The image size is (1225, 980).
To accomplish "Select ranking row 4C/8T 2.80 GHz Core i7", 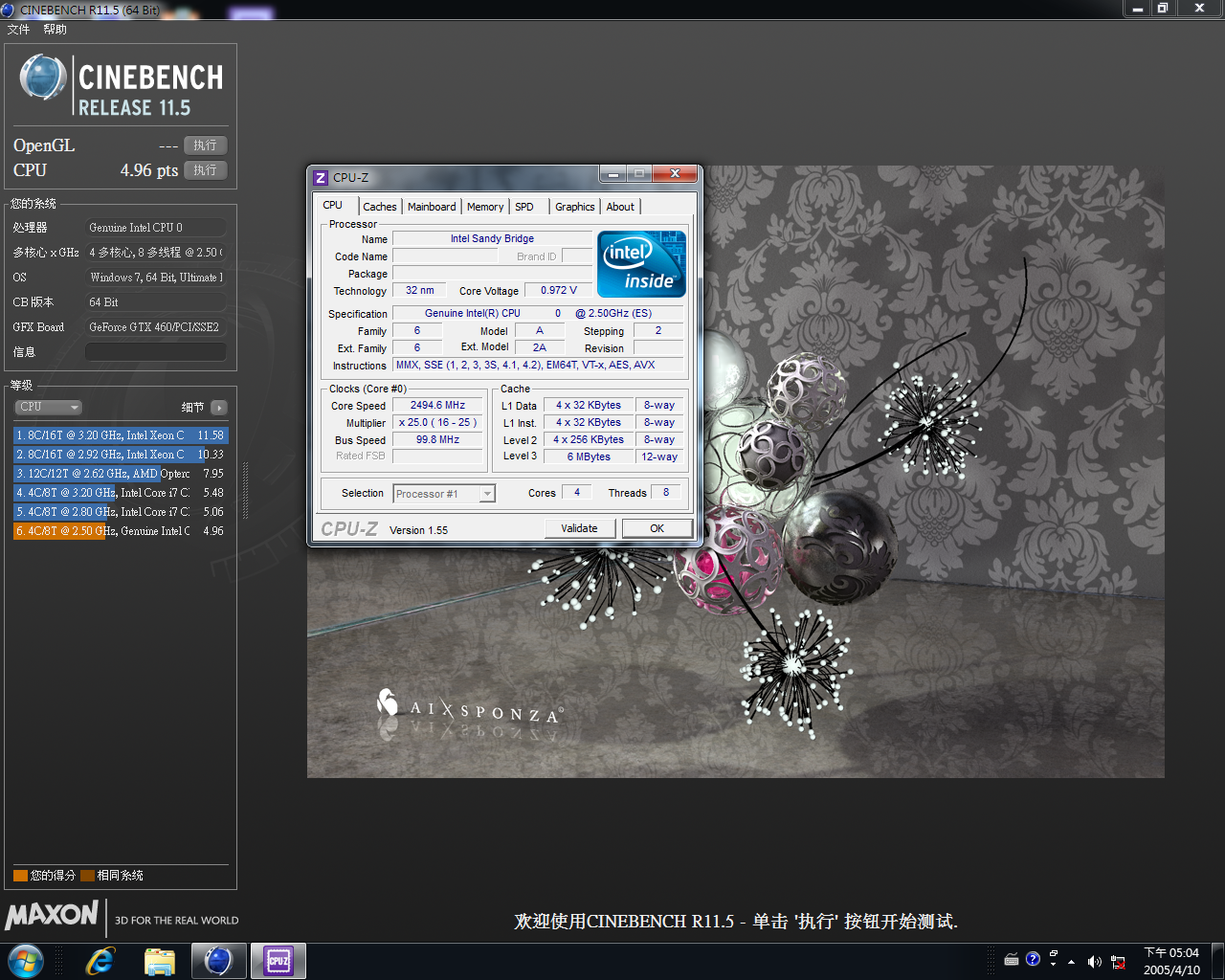I will 121,512.
